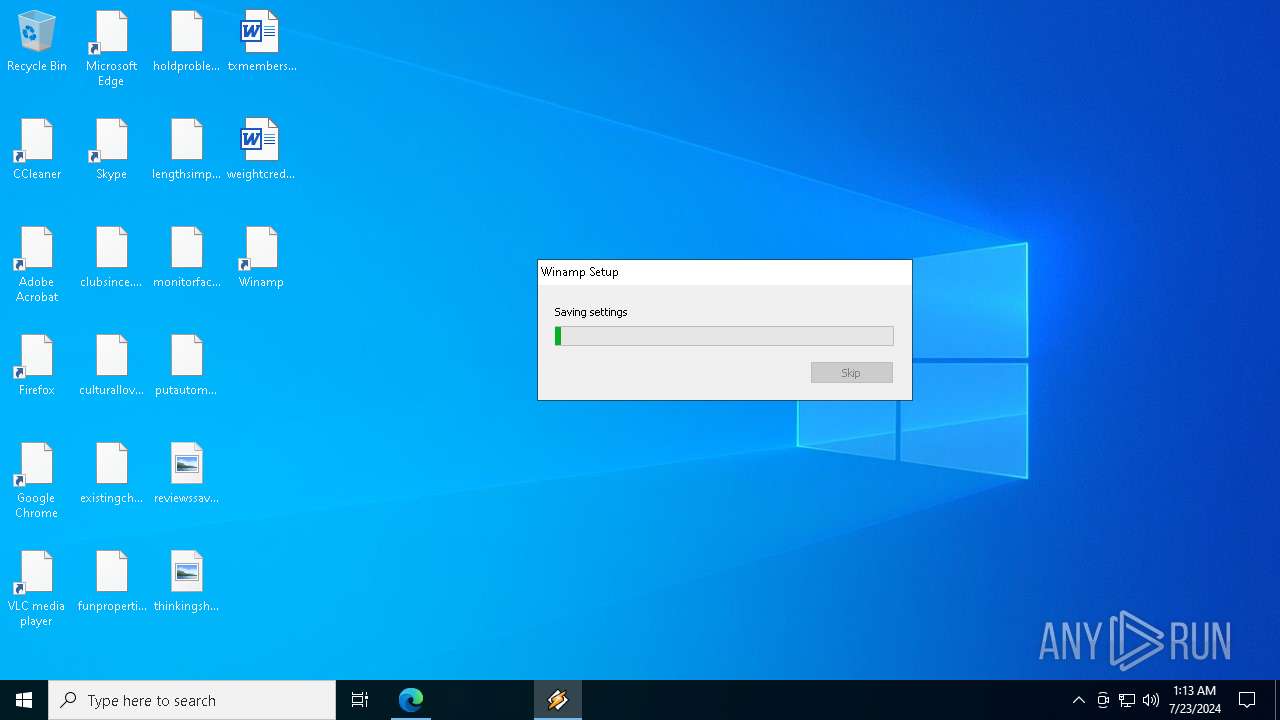Select the txmembers... Word document icon
The height and width of the screenshot is (720, 1280).
point(261,42)
